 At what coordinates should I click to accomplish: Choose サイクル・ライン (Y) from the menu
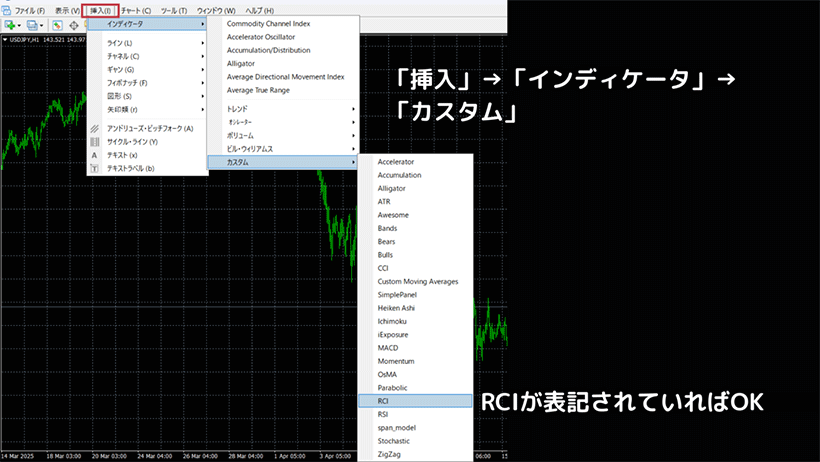tap(147, 142)
